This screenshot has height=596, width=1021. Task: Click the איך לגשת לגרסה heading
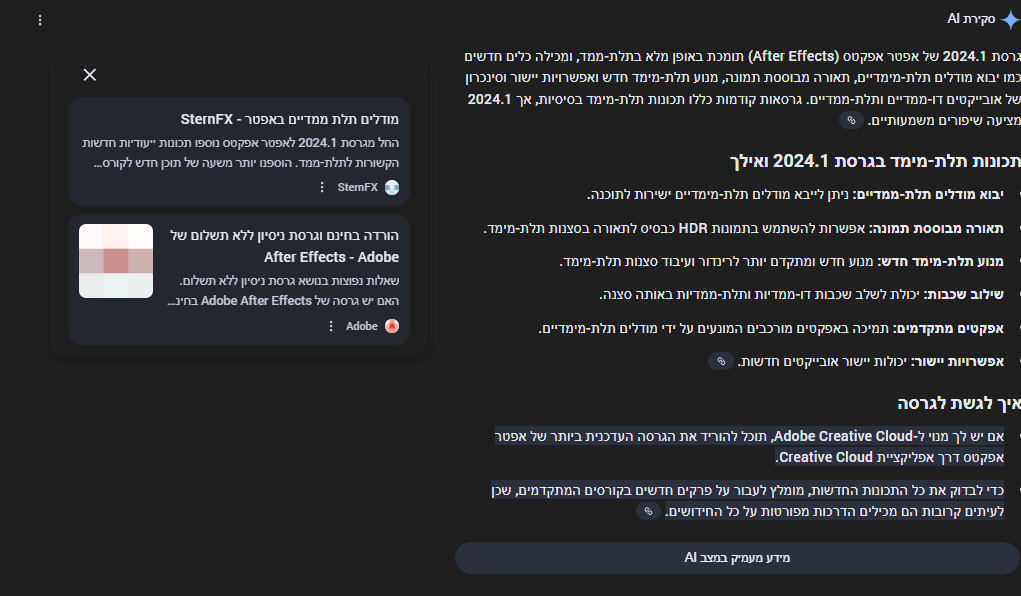959,403
